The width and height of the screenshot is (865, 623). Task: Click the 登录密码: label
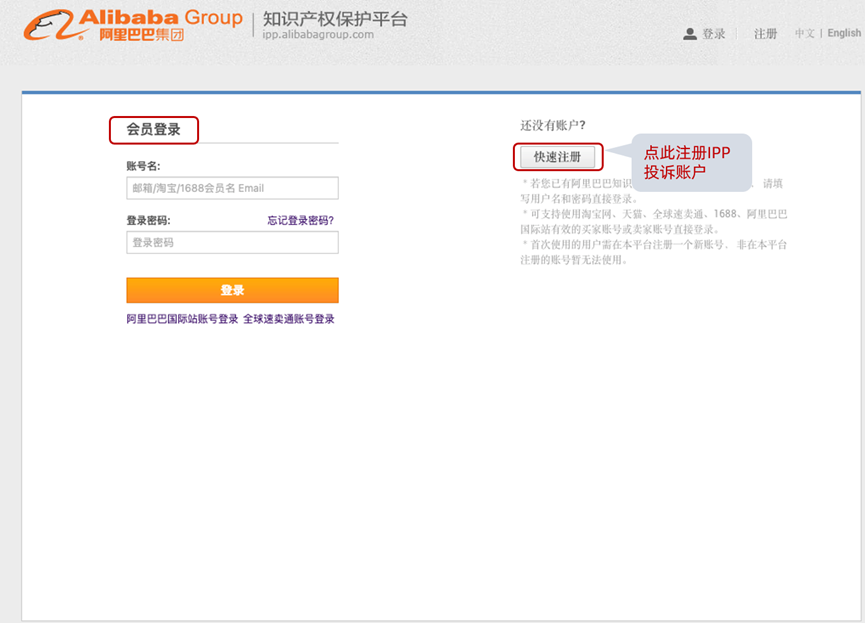point(148,221)
